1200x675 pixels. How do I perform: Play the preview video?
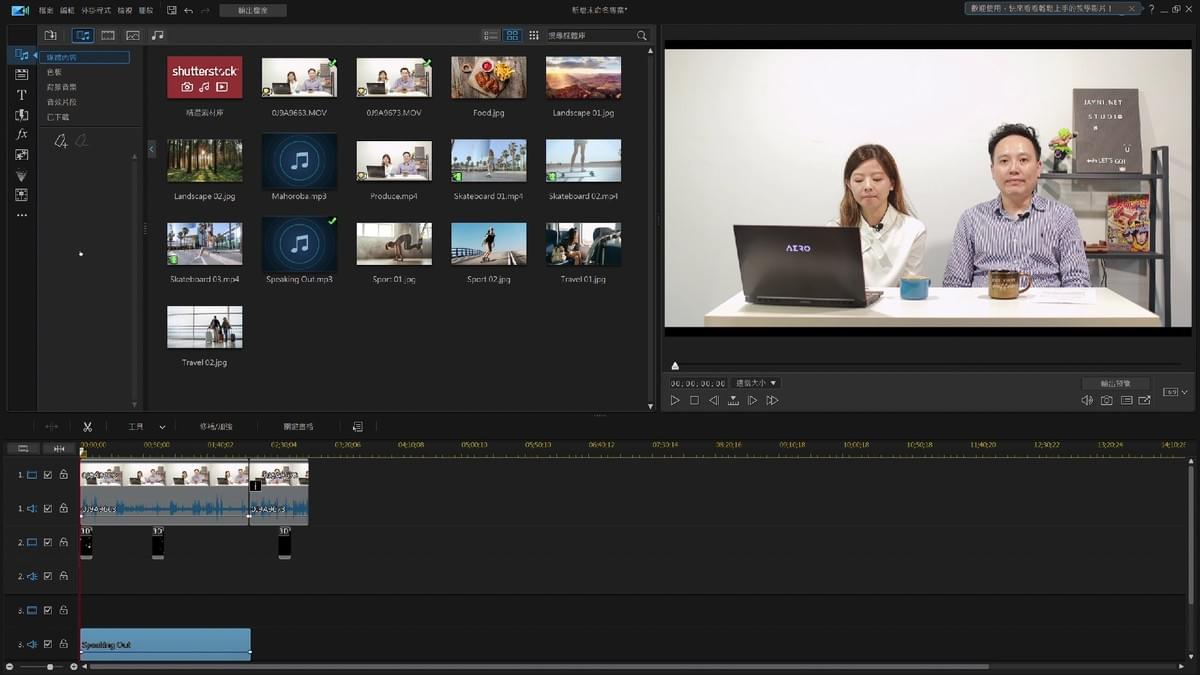click(x=675, y=400)
